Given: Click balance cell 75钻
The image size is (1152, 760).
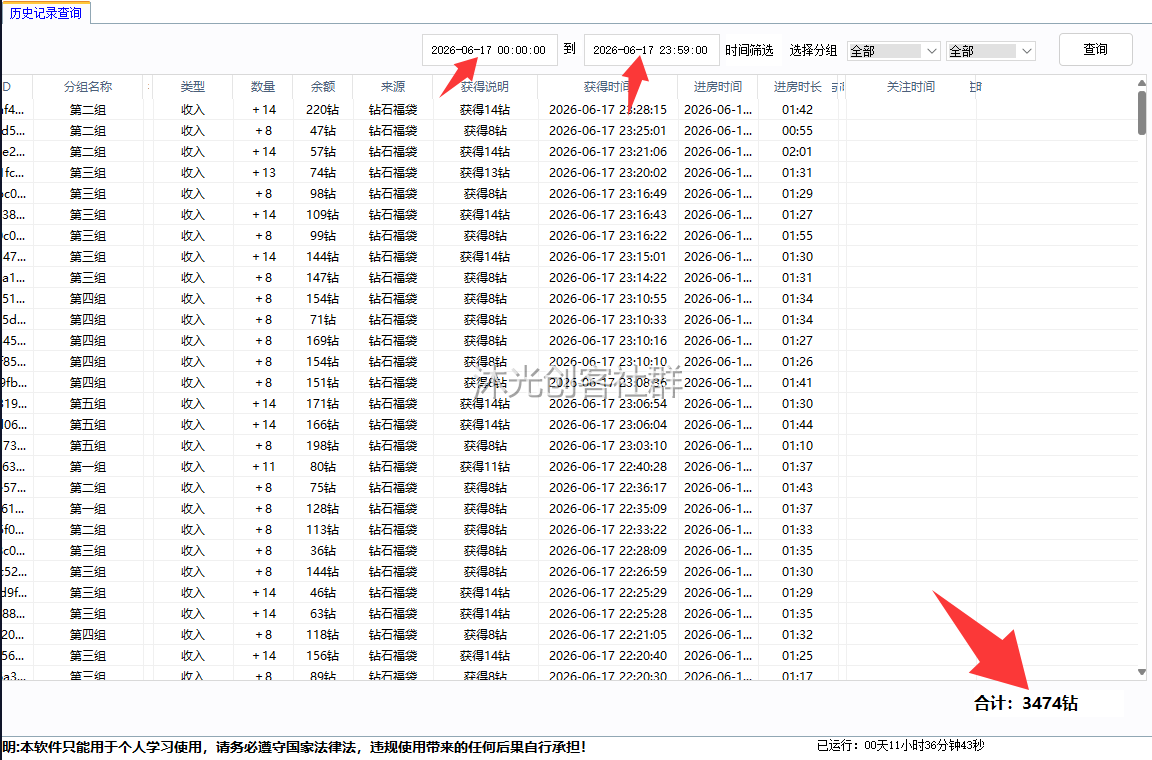Looking at the screenshot, I should pos(323,488).
